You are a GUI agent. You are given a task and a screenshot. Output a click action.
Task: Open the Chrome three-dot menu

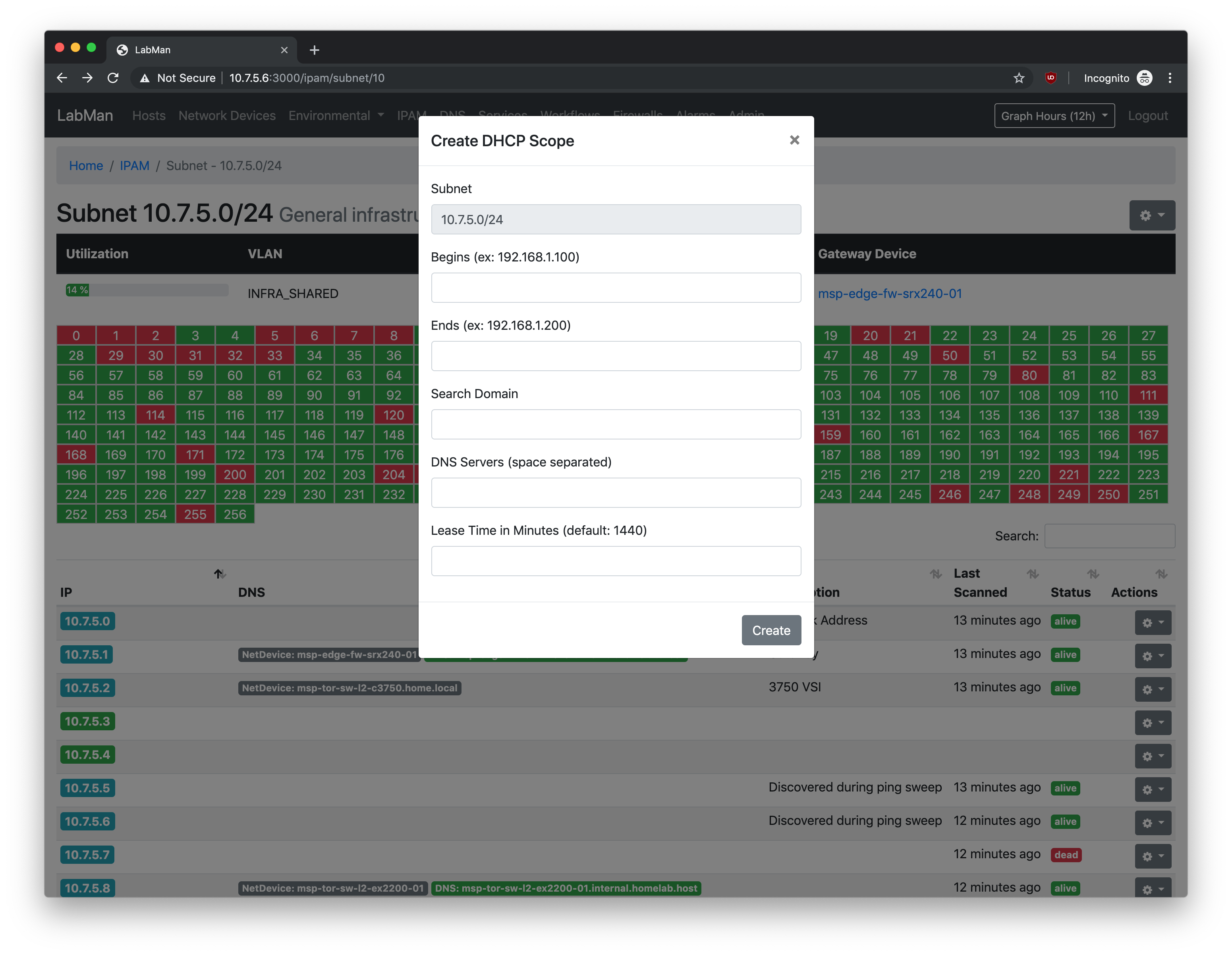1170,78
